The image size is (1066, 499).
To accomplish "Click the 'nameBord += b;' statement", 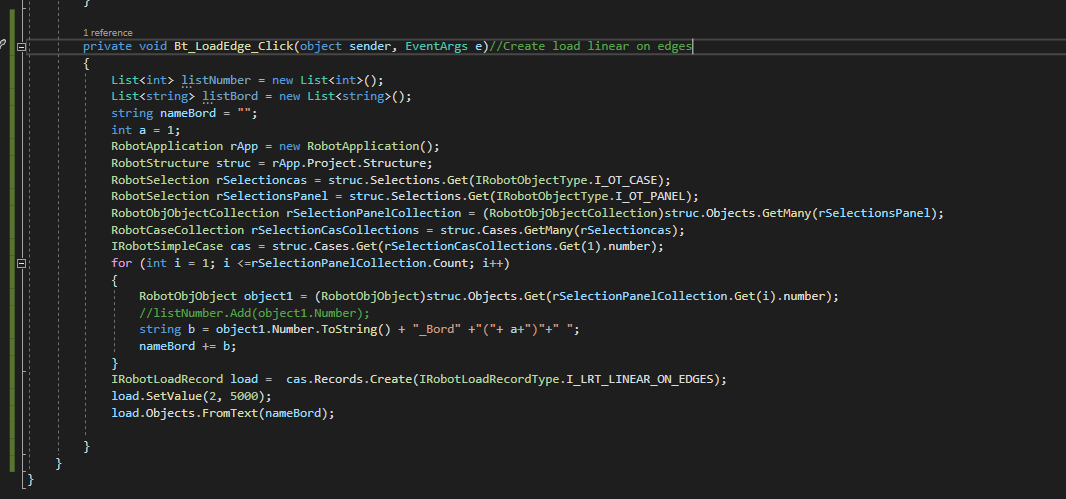I will (x=188, y=347).
